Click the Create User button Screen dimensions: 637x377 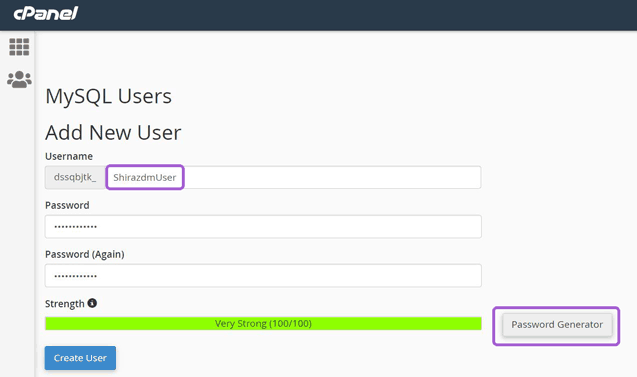(x=80, y=358)
